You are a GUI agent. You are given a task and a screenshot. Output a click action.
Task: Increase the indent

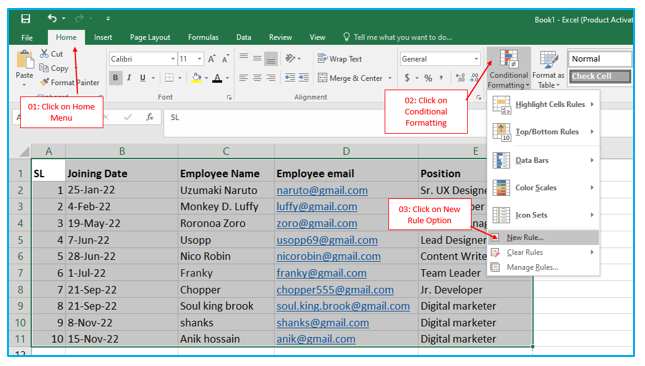tap(304, 78)
